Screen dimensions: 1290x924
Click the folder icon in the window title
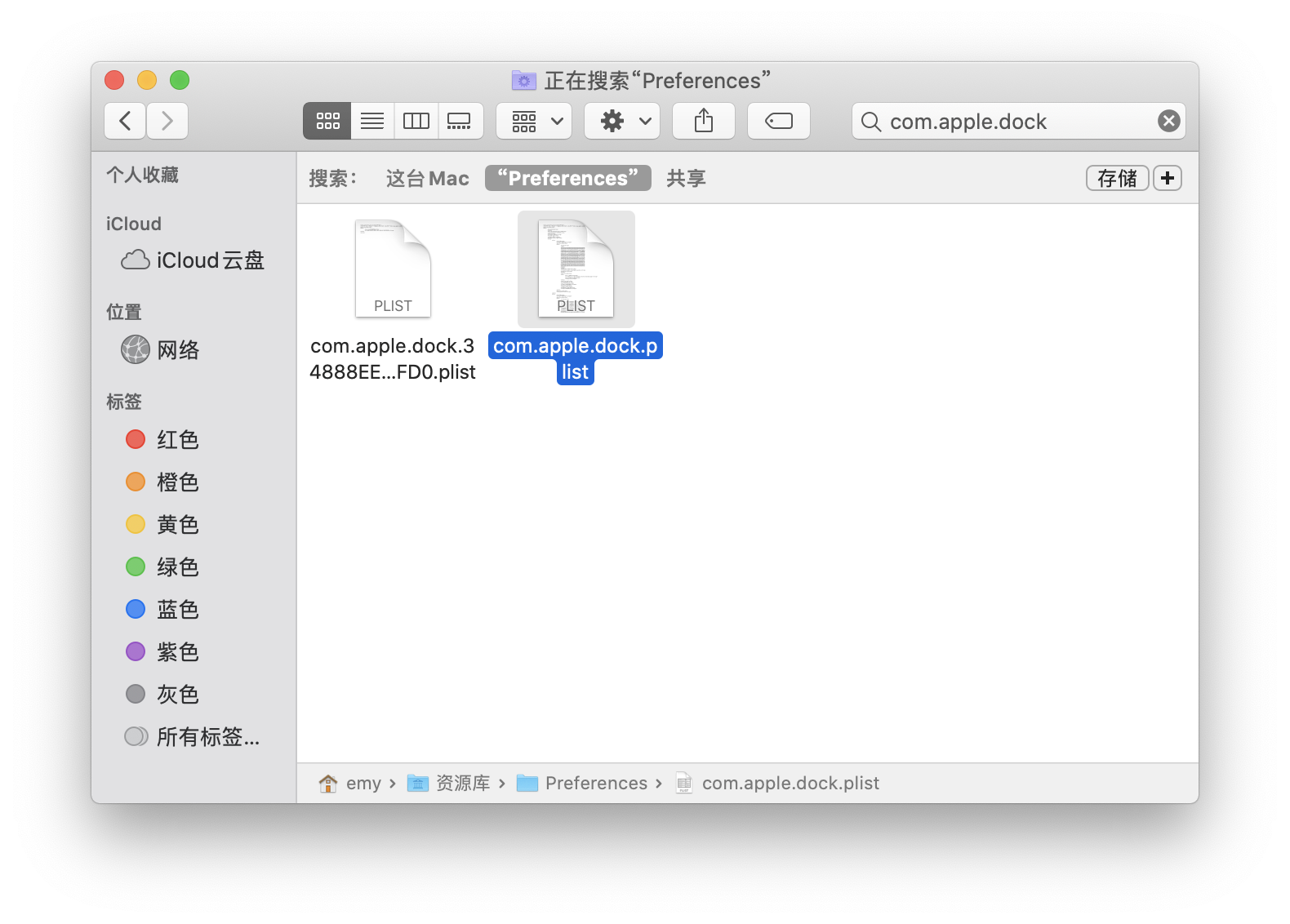523,80
